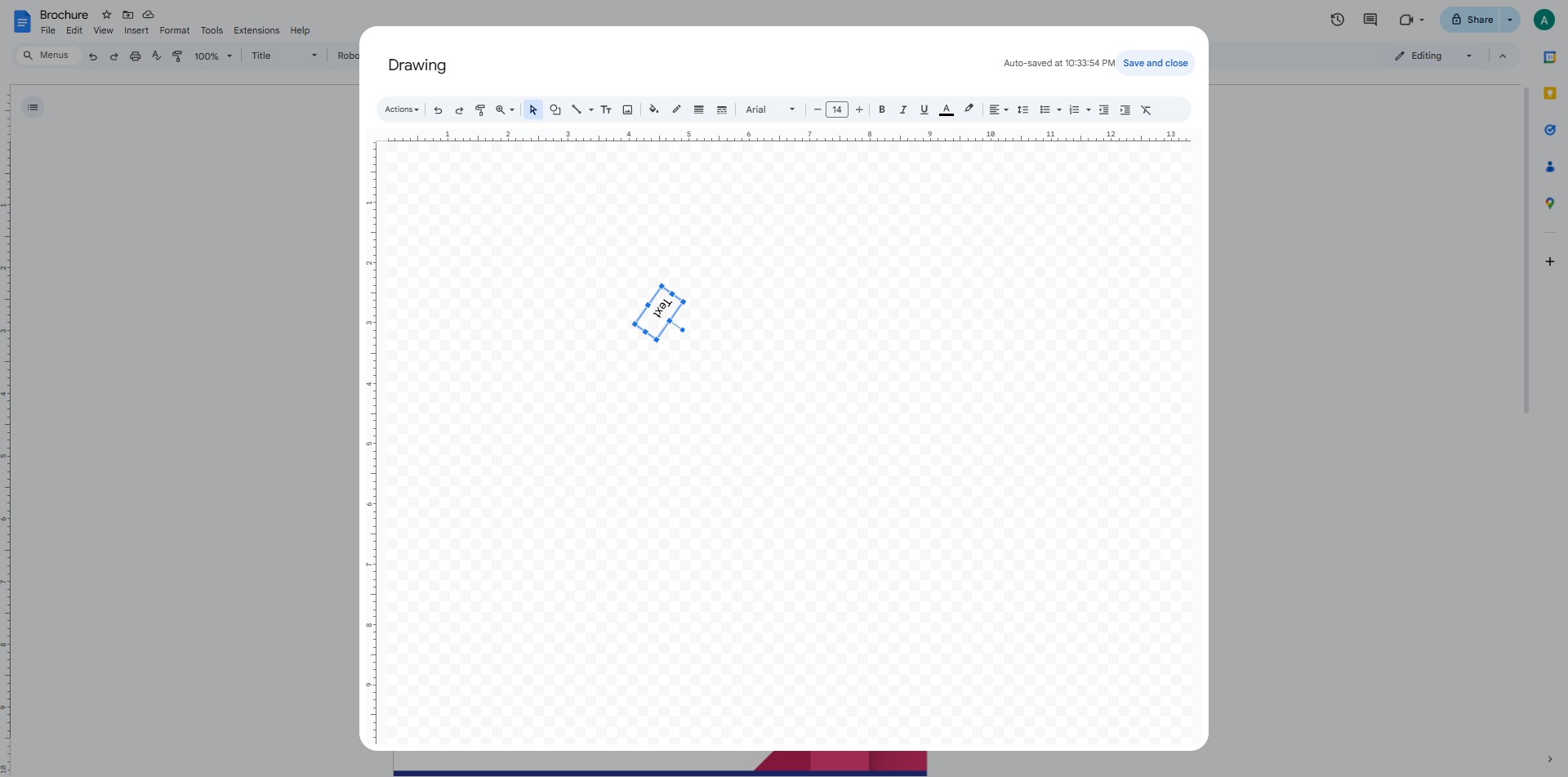Screen dimensions: 1568x777
Task: Click Save and close button
Action: coord(1155,63)
